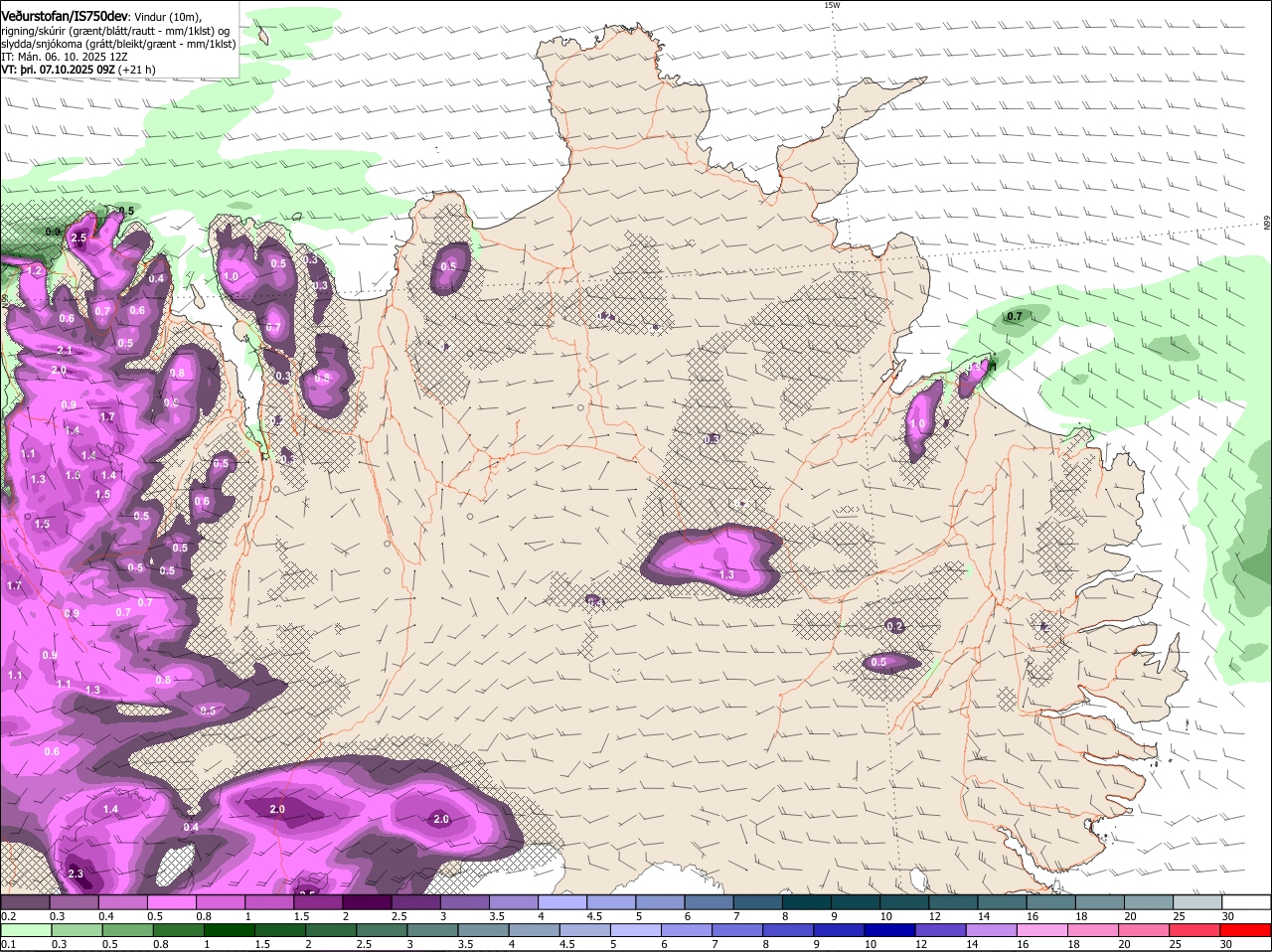Click the 15W longitude label at the top edge
This screenshot has width=1272, height=952.
click(832, 5)
